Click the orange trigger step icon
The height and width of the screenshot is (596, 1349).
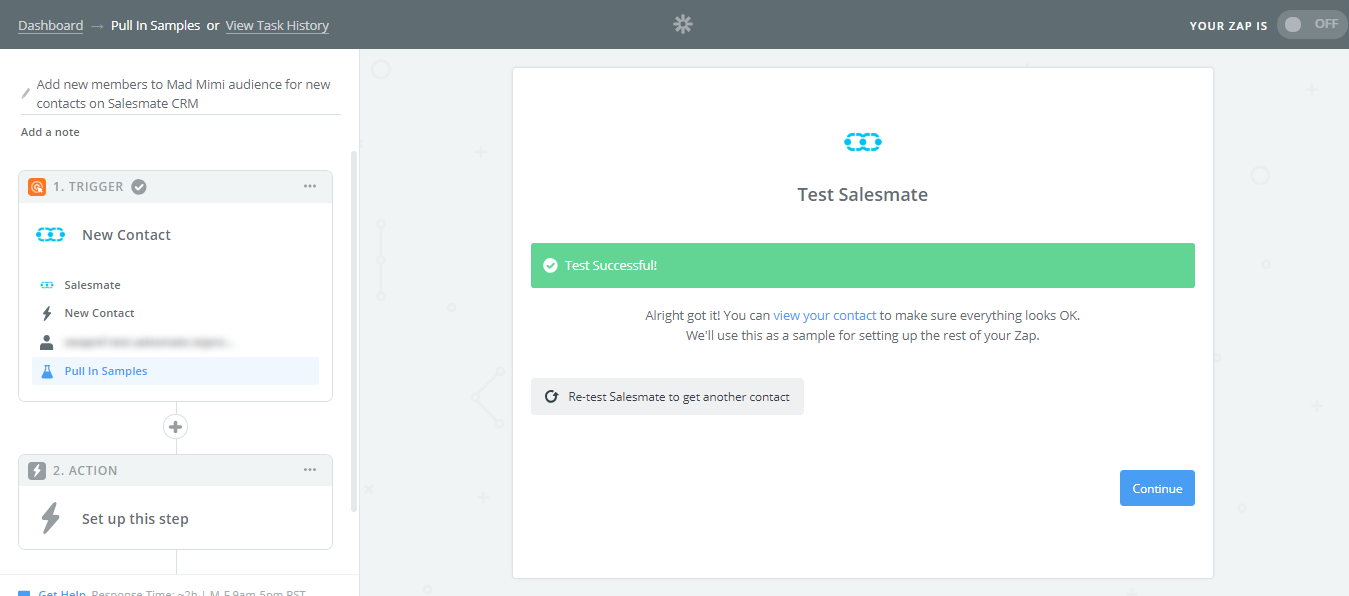pos(37,187)
